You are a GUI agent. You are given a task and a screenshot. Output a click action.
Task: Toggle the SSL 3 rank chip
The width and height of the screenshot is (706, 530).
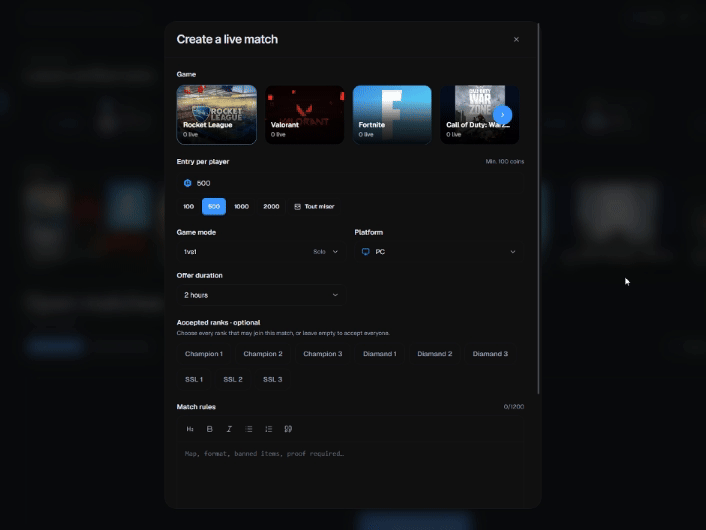(x=272, y=380)
